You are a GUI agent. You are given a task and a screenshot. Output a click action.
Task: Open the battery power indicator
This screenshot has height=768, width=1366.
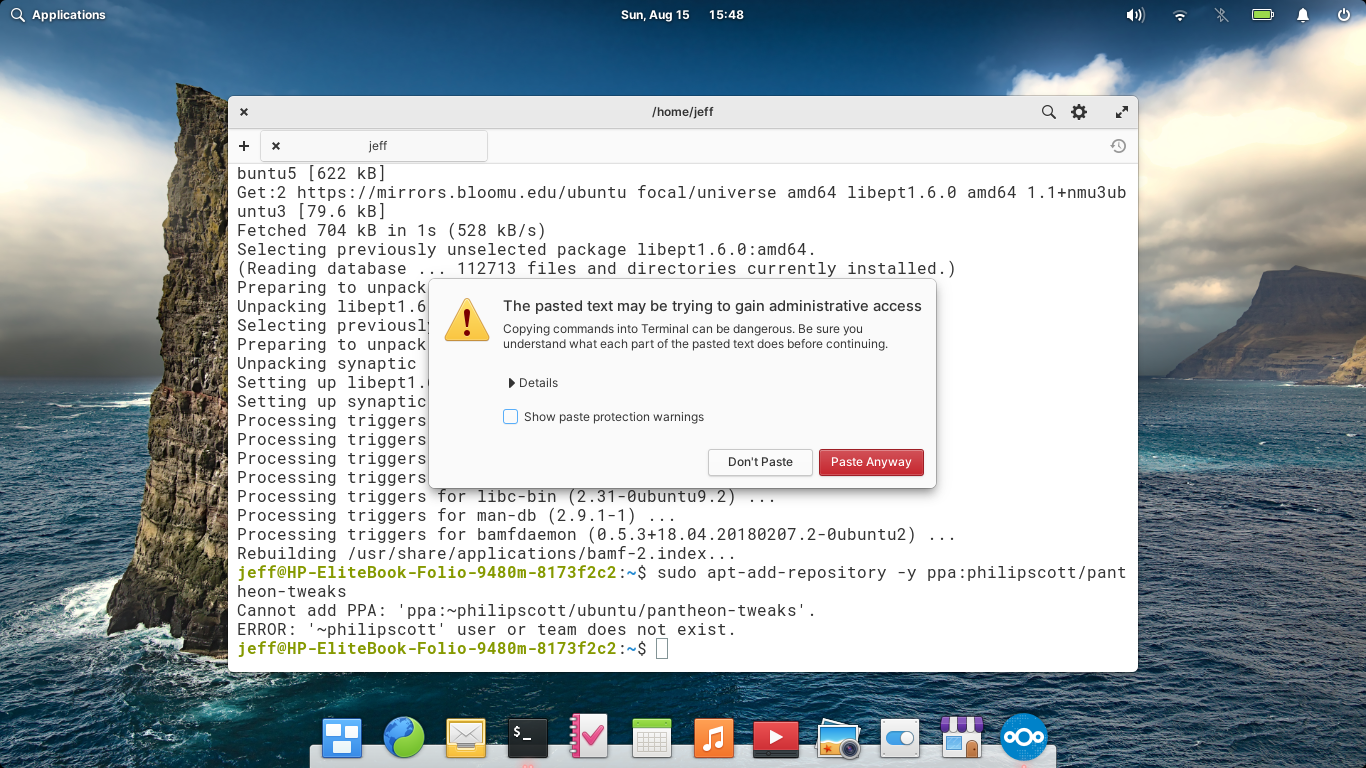[1262, 15]
